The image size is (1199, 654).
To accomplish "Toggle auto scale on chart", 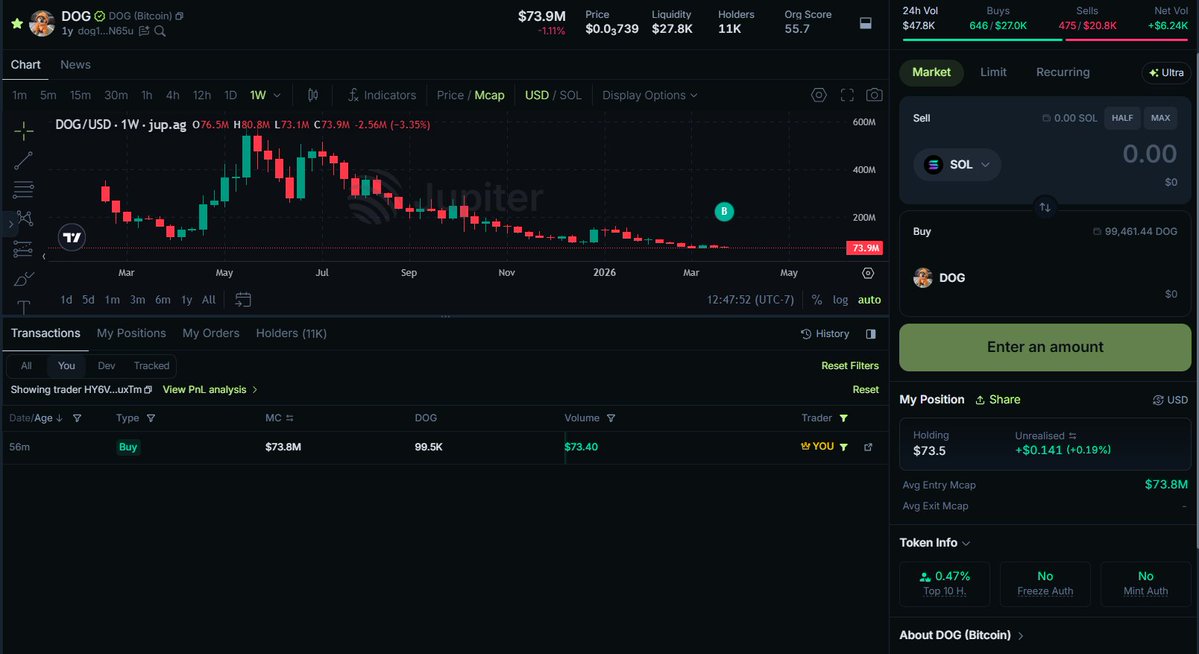I will (x=869, y=300).
